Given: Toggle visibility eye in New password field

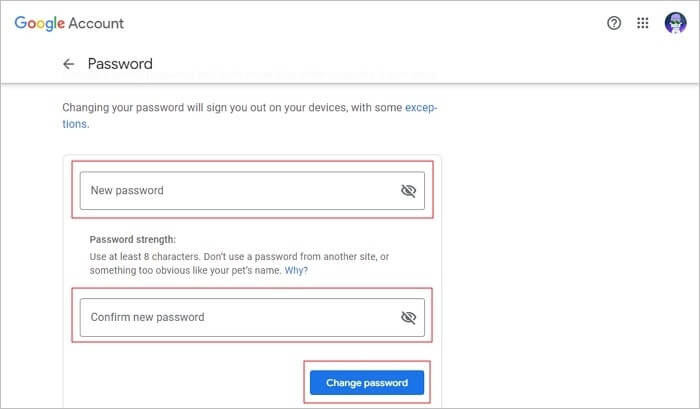Looking at the screenshot, I should tap(408, 190).
